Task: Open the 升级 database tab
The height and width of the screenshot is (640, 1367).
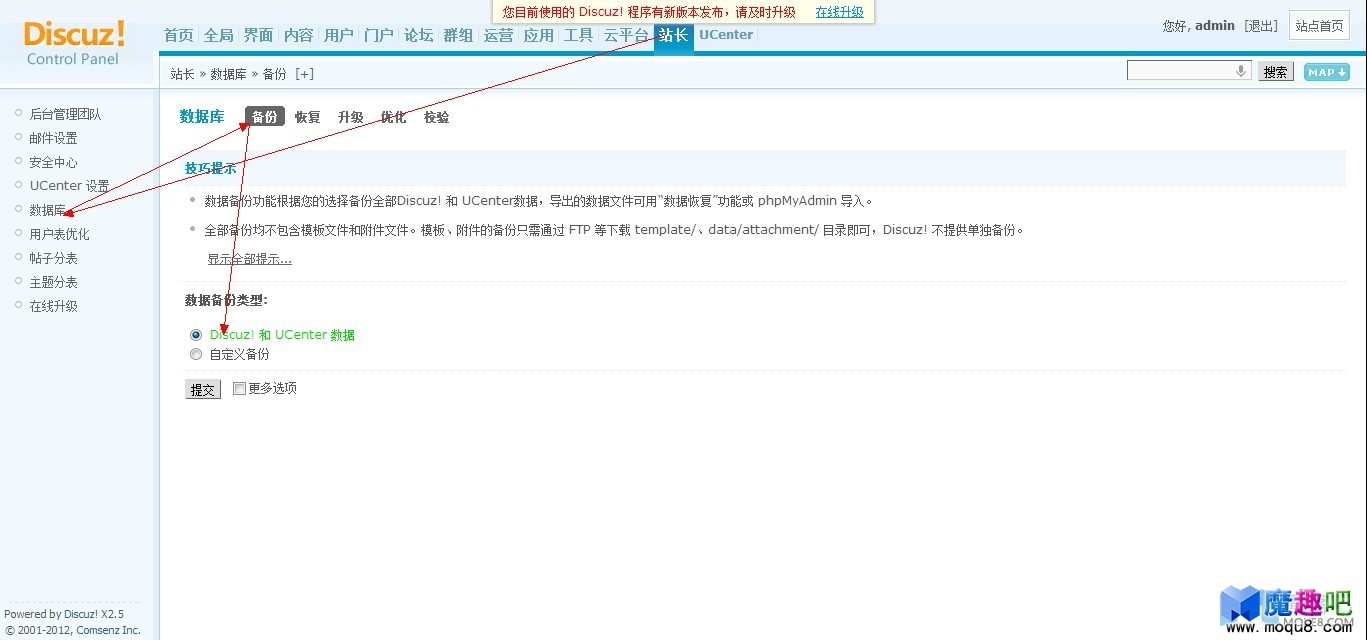Action: pos(351,117)
